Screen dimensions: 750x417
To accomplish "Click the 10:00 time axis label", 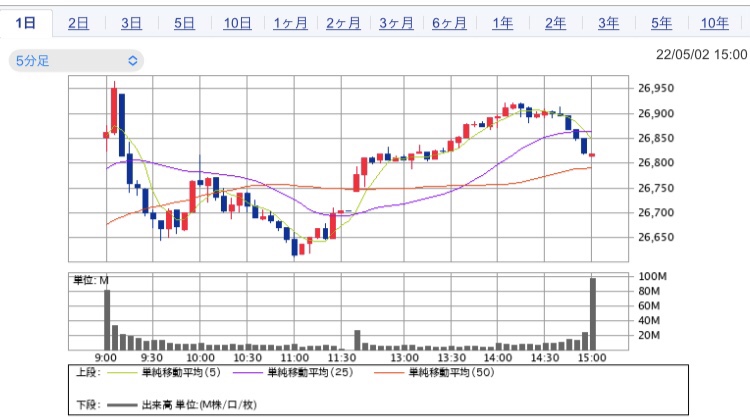I will [200, 358].
